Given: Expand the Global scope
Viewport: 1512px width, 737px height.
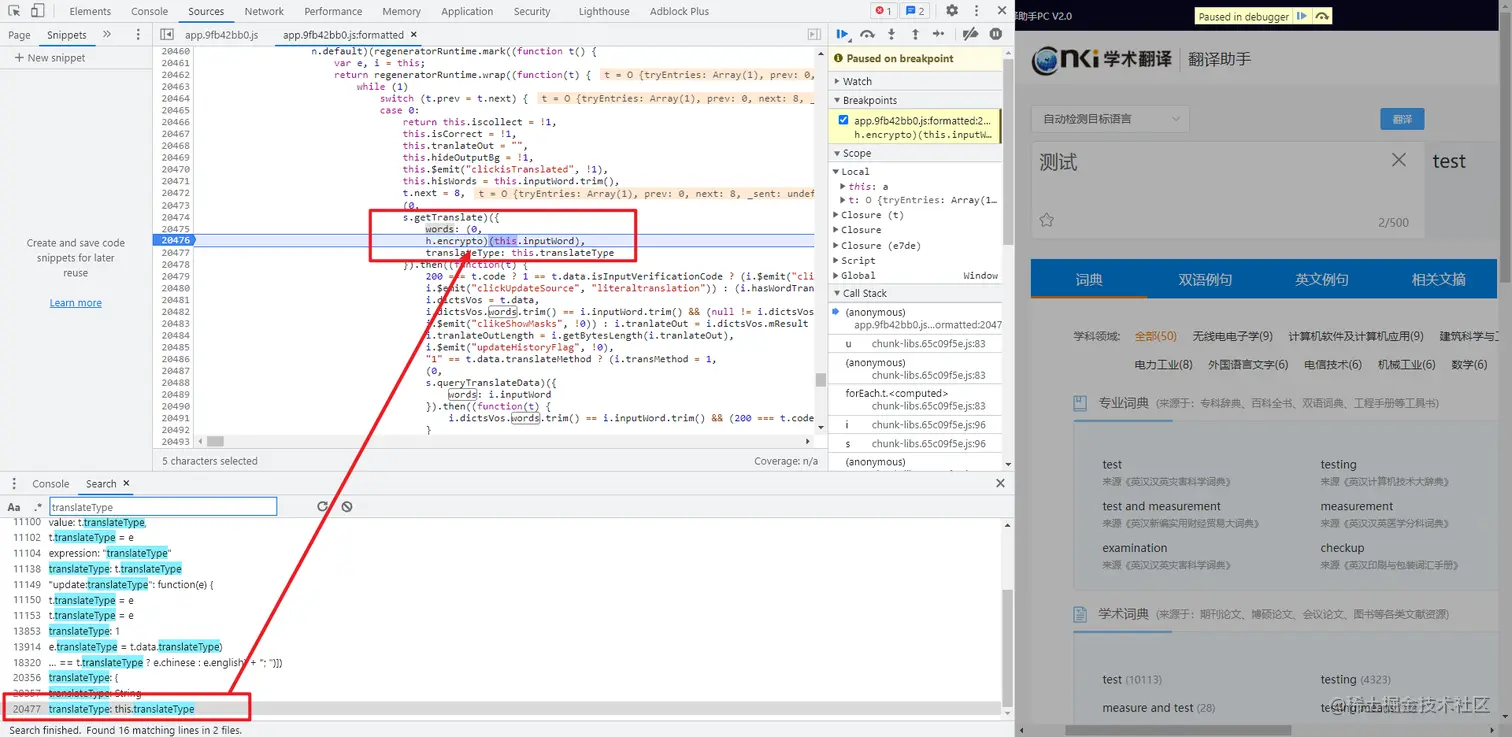Looking at the screenshot, I should (x=855, y=275).
